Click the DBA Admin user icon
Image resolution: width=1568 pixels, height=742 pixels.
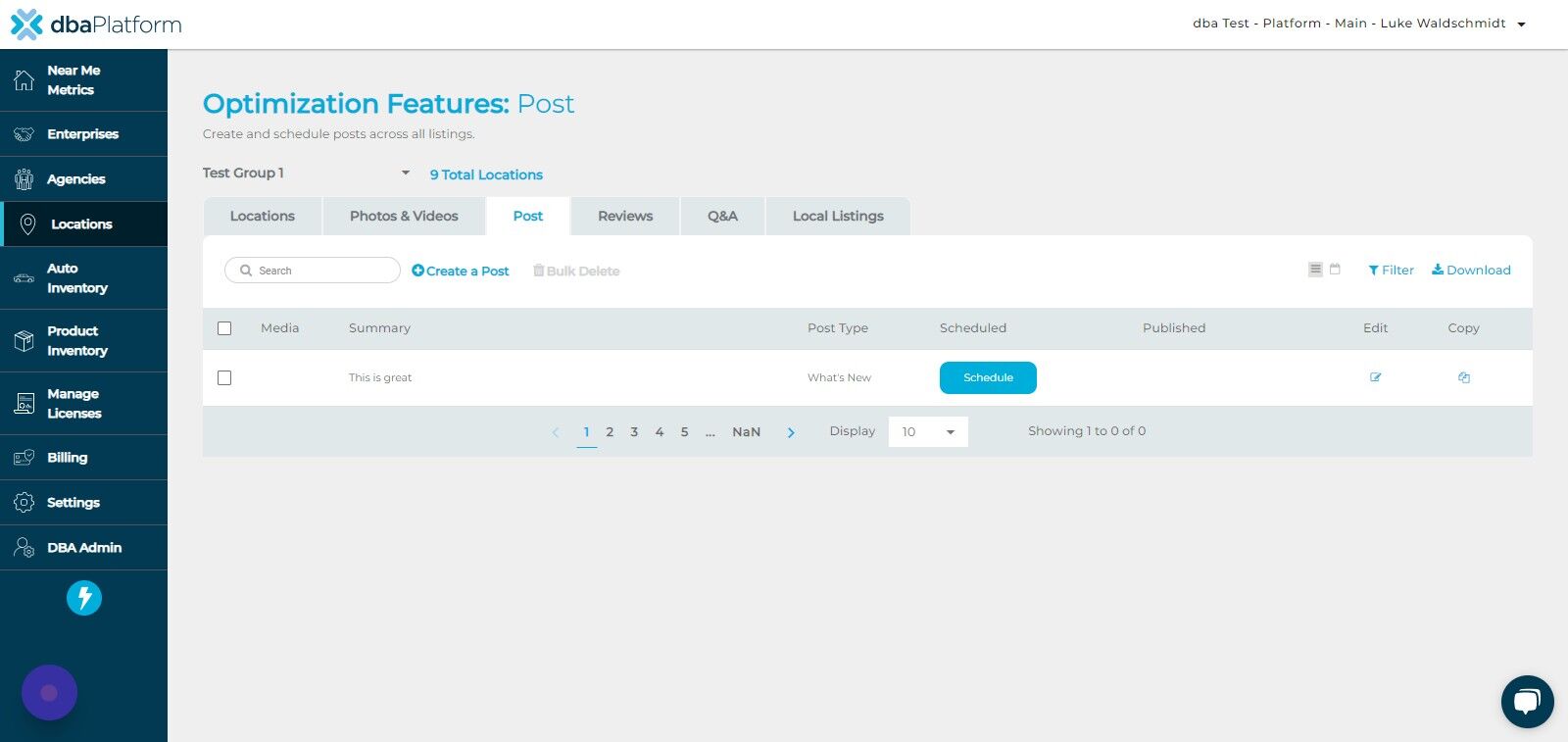click(24, 548)
